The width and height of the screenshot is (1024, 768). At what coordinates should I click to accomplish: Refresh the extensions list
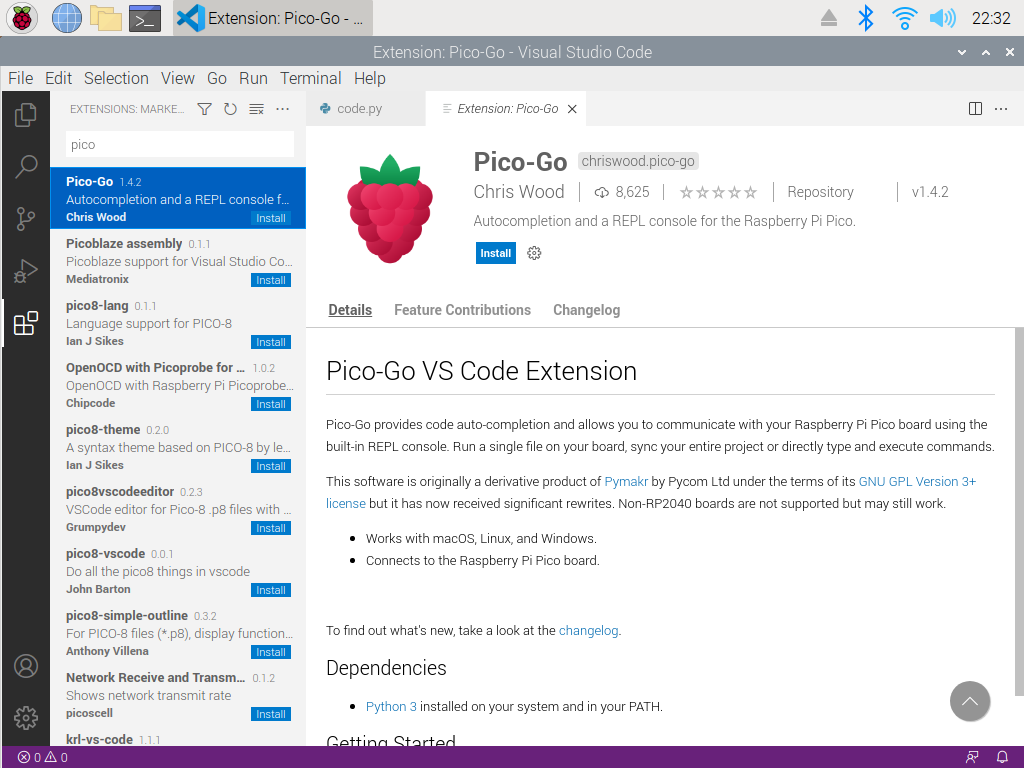(230, 109)
